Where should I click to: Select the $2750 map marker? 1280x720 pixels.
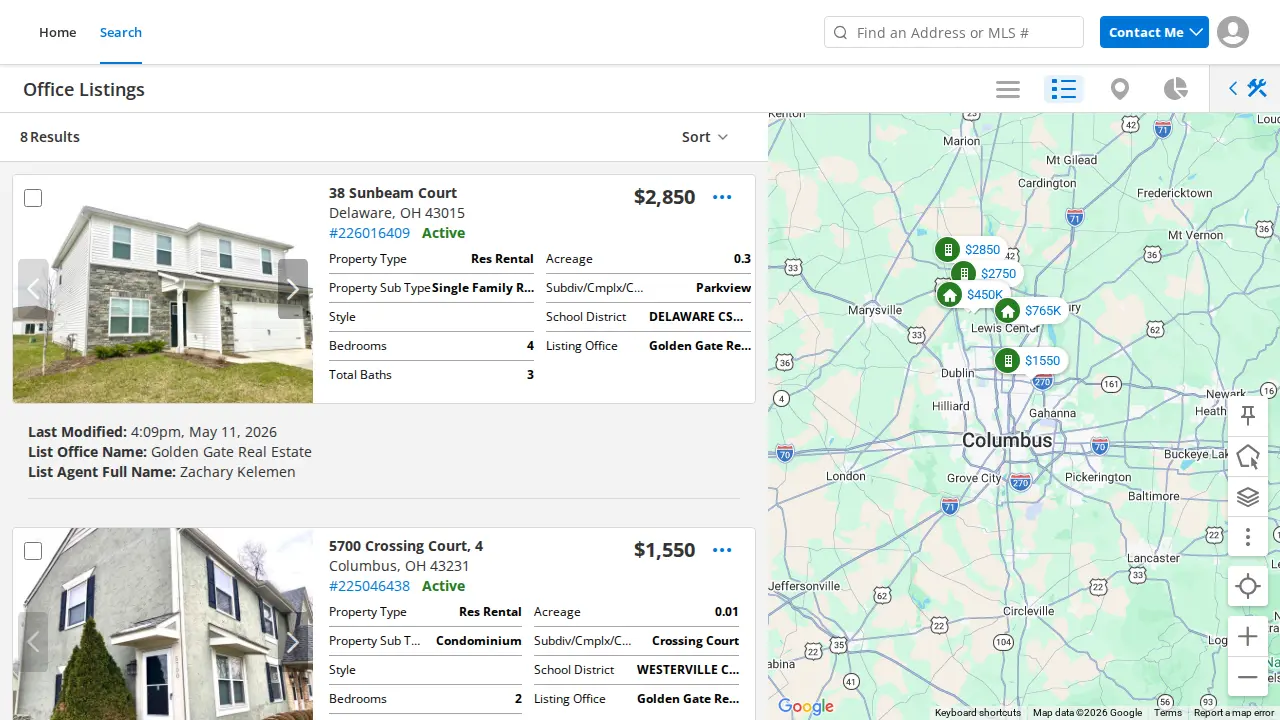(x=984, y=273)
